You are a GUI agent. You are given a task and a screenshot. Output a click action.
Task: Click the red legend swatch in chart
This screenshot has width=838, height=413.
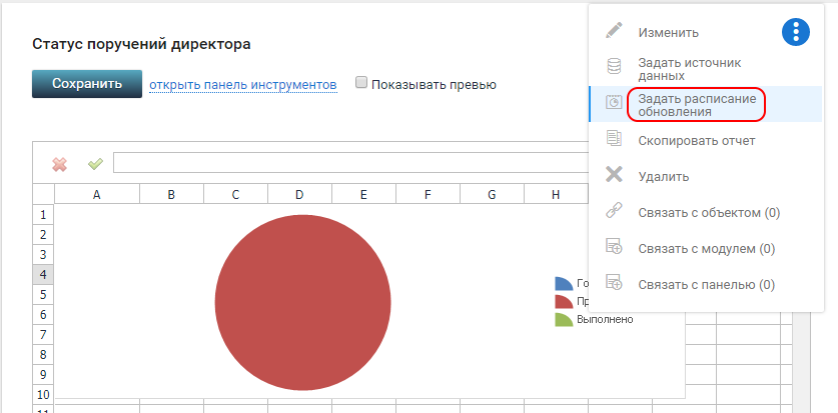click(x=564, y=302)
